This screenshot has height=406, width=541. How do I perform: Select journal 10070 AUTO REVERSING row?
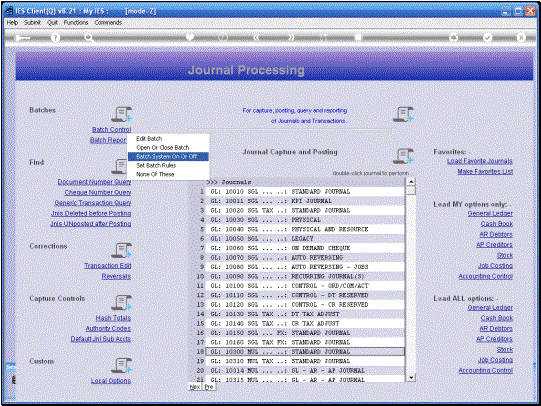[x=305, y=257]
